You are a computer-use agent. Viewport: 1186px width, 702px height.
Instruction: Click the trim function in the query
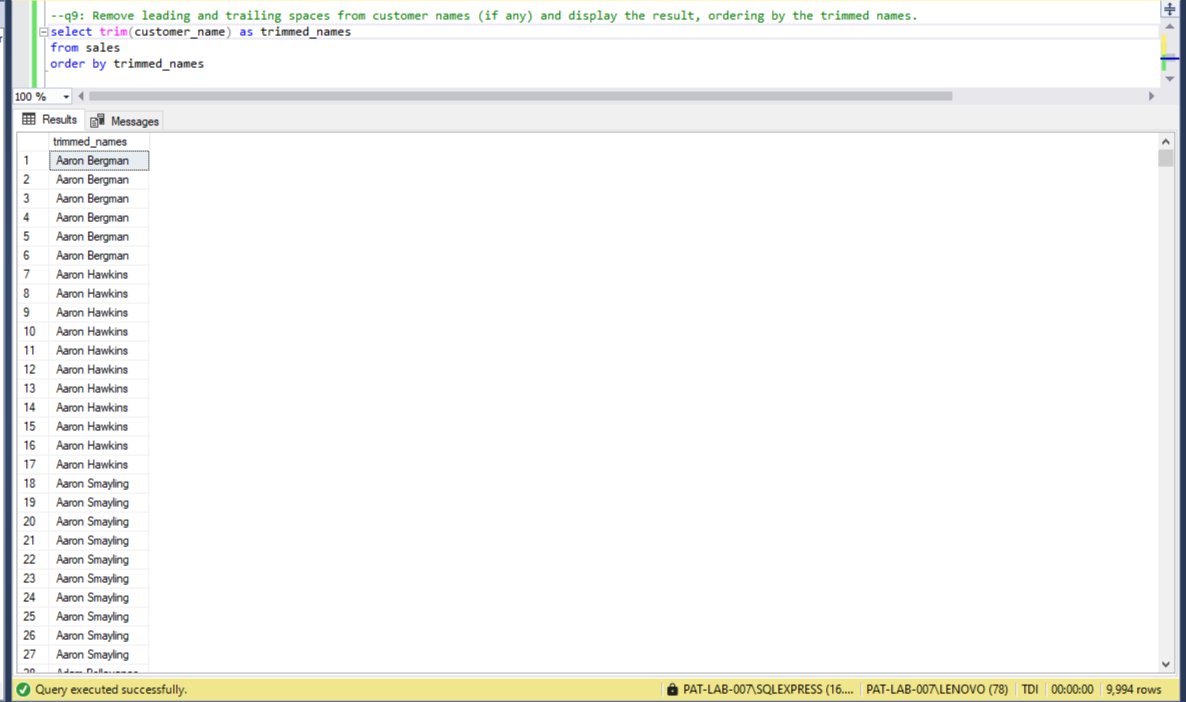click(x=113, y=32)
